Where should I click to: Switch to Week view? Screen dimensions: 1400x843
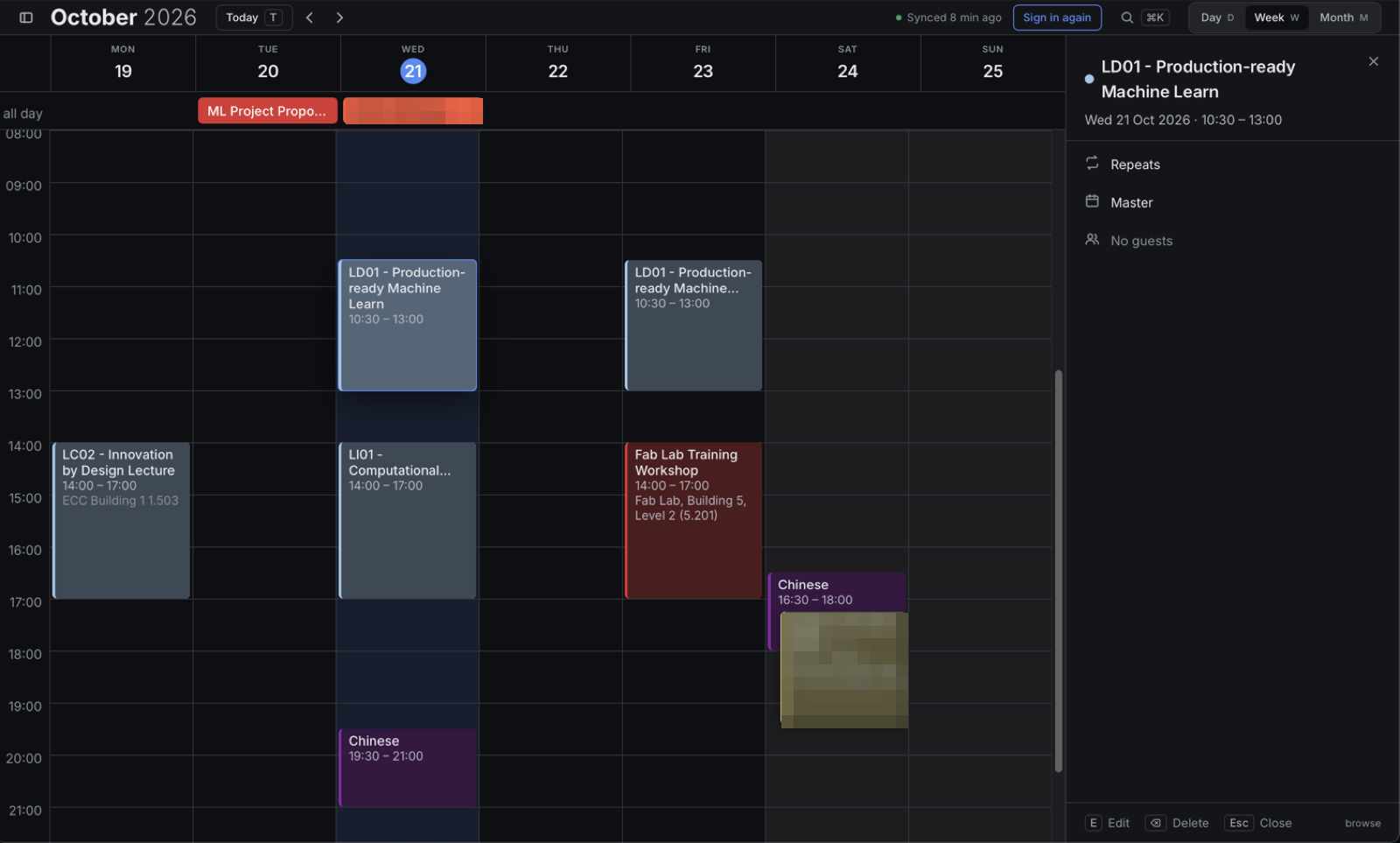coord(1277,18)
